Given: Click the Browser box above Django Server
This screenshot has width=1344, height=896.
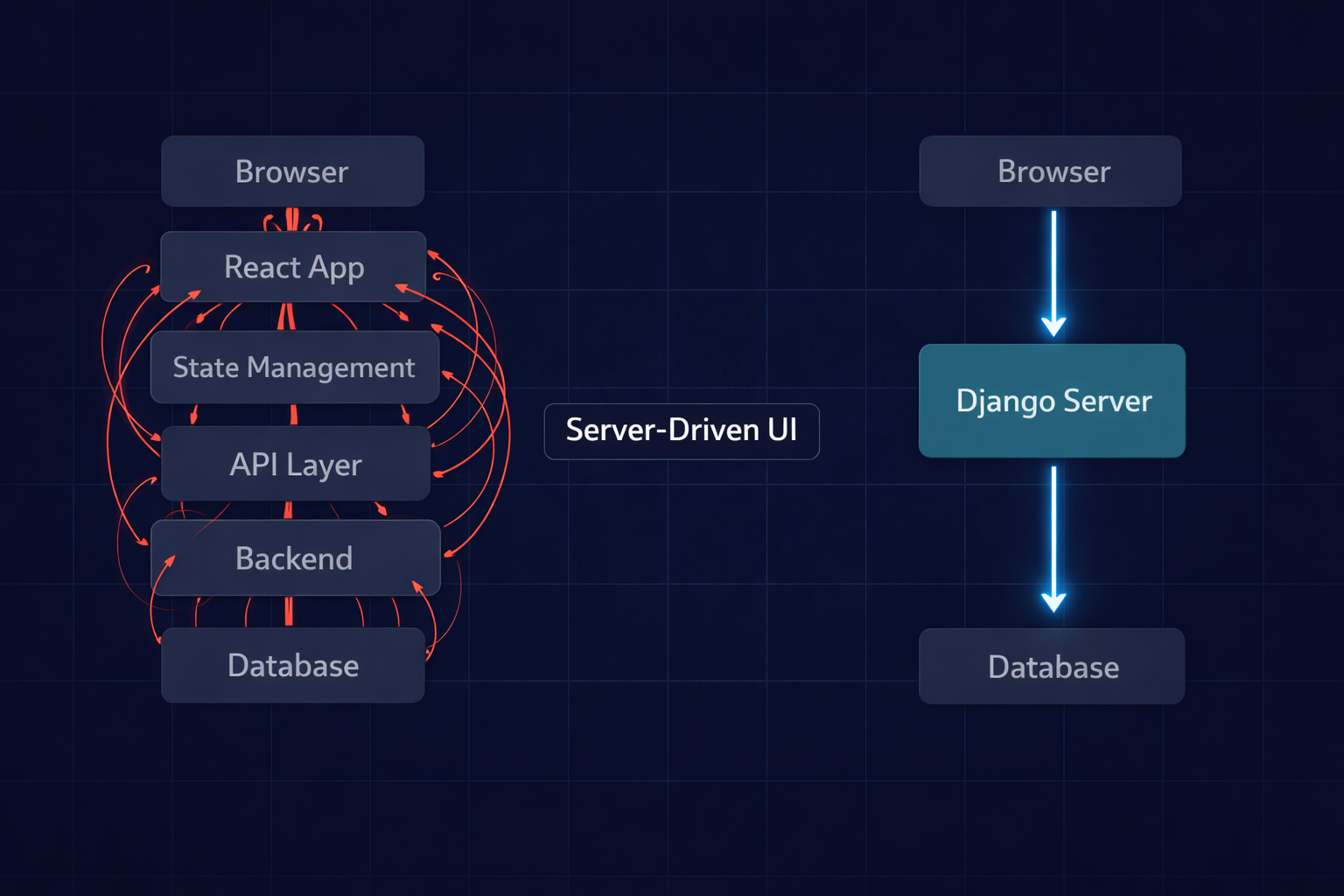Looking at the screenshot, I should pos(1050,171).
